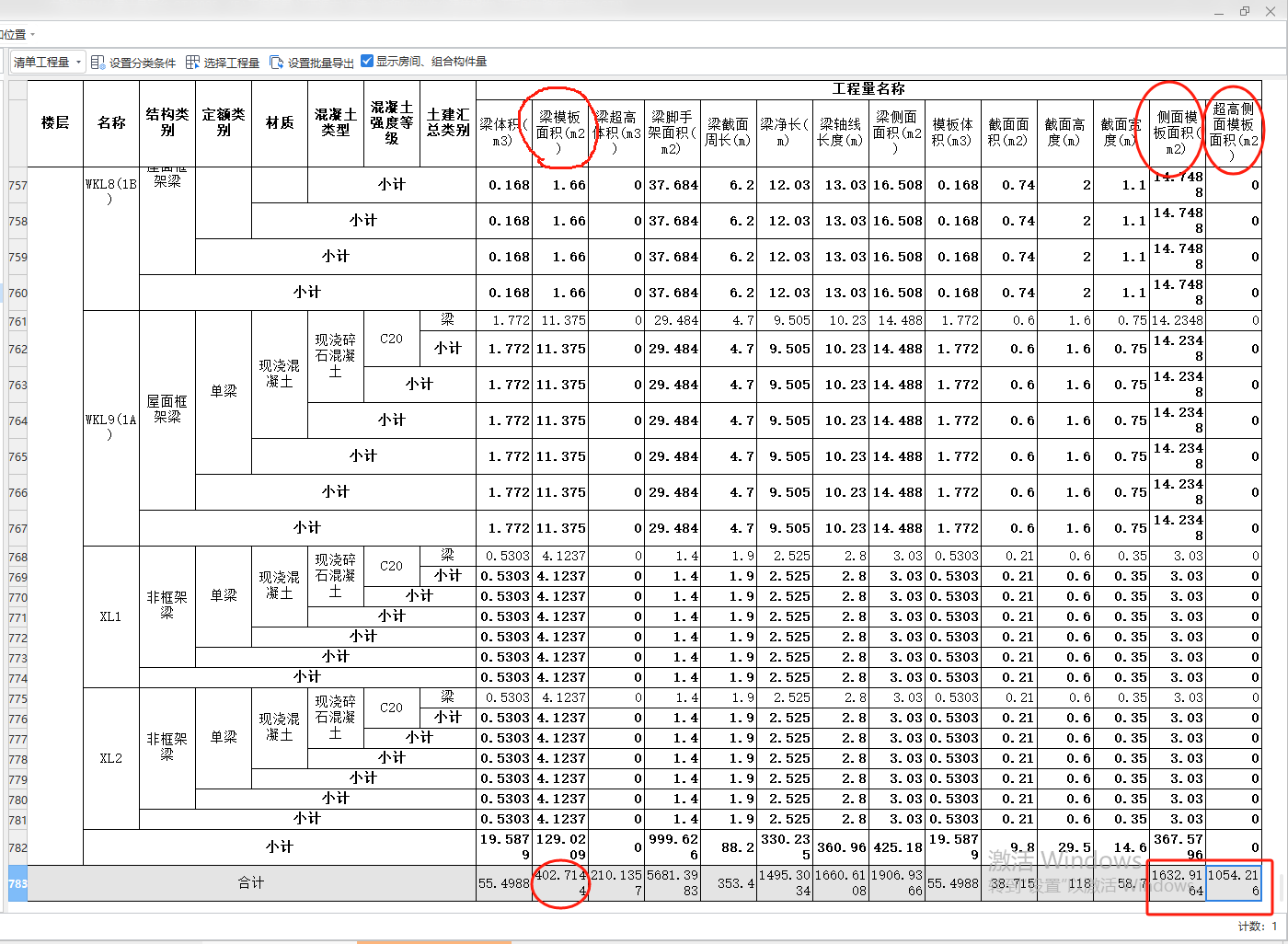Viewport: 1288px width, 944px height.
Task: Click the 定额类别 column header
Action: coord(224,123)
